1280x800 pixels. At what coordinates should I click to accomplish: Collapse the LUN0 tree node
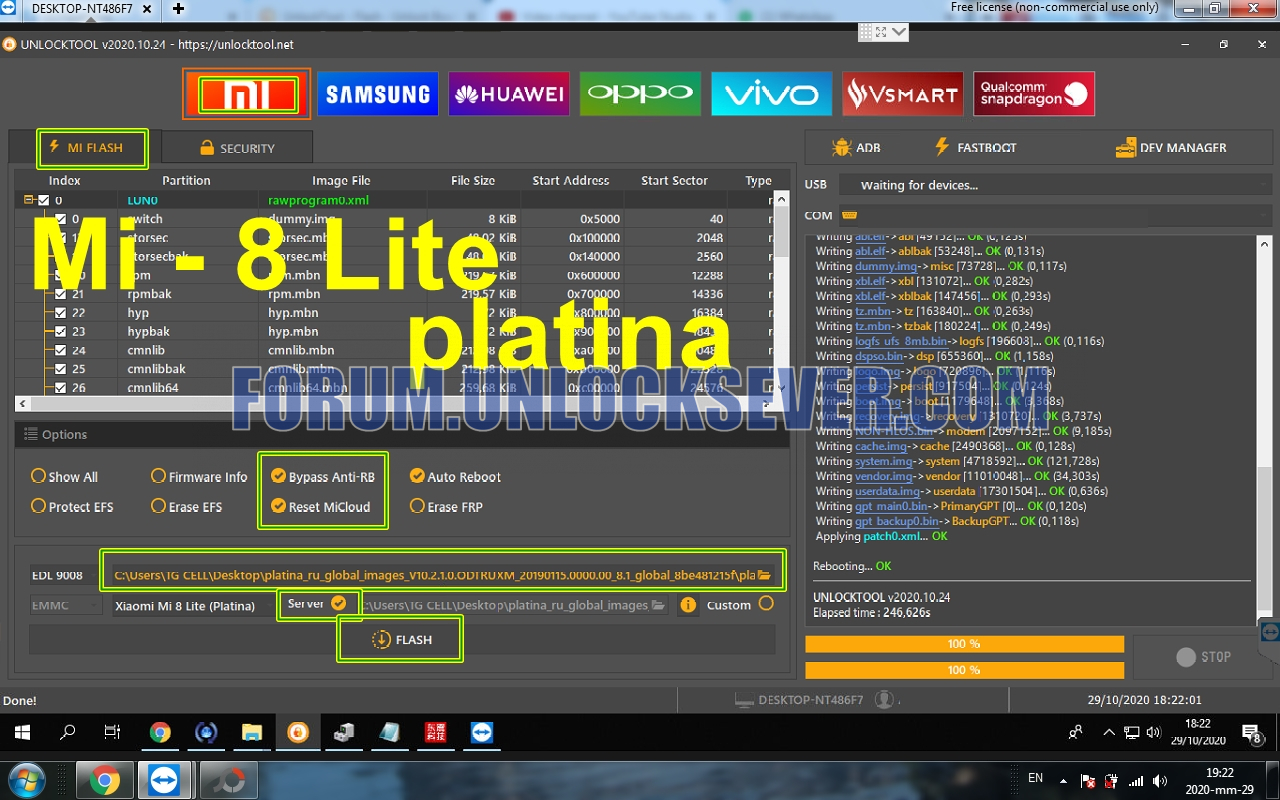point(29,200)
